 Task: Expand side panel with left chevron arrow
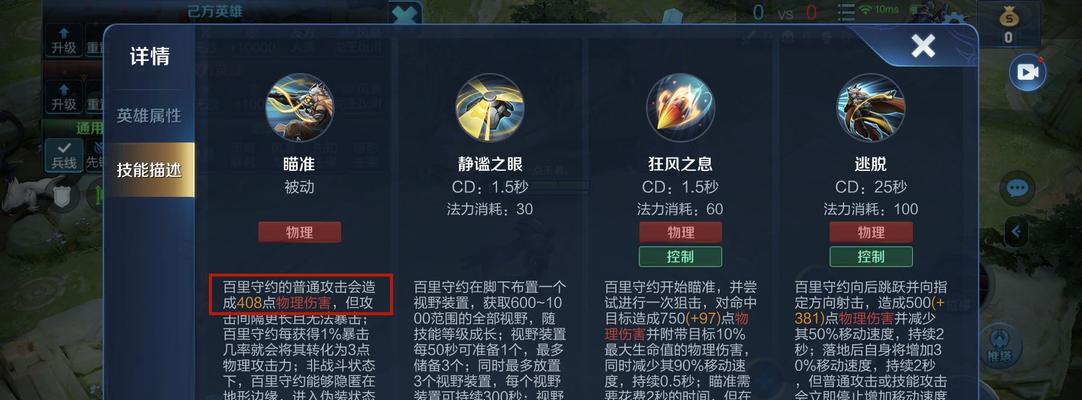1016,232
